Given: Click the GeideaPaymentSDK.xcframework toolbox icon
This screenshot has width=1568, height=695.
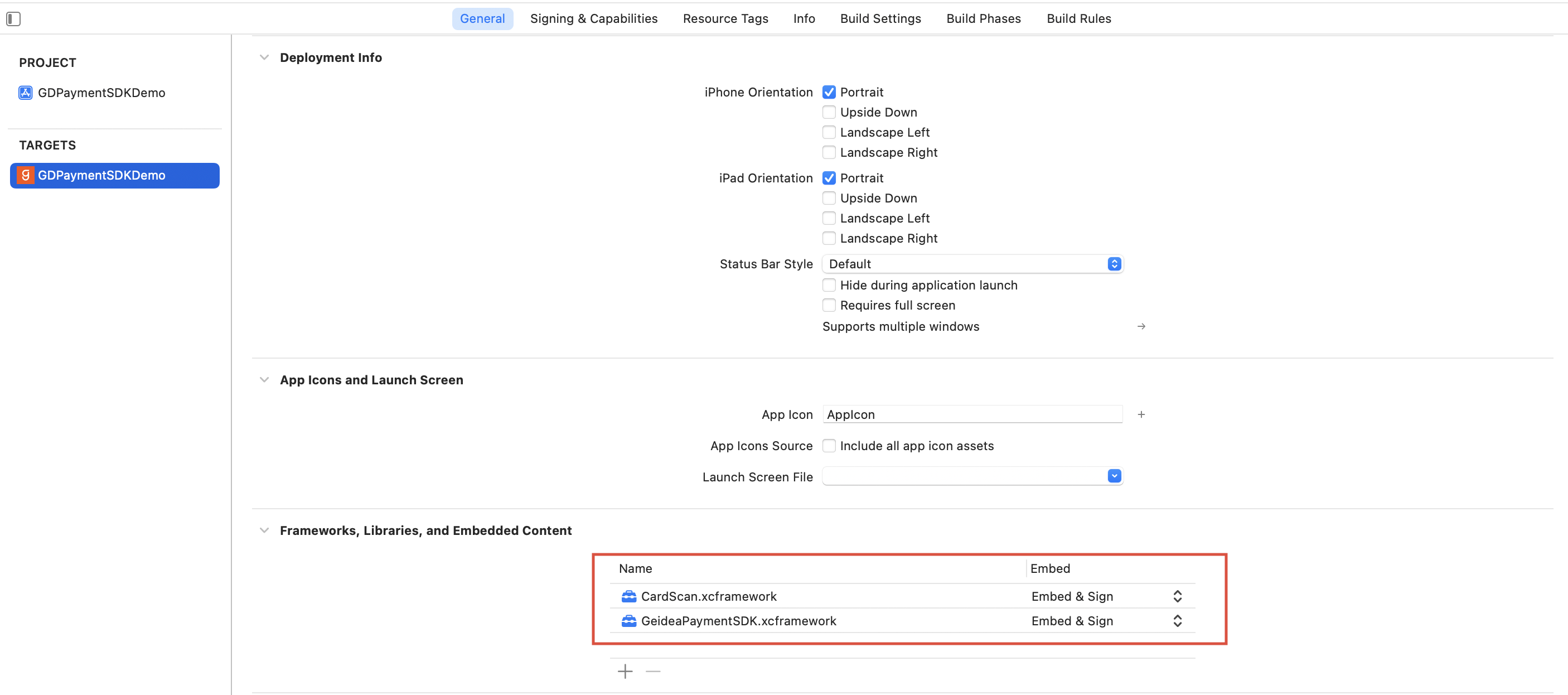Looking at the screenshot, I should 628,621.
